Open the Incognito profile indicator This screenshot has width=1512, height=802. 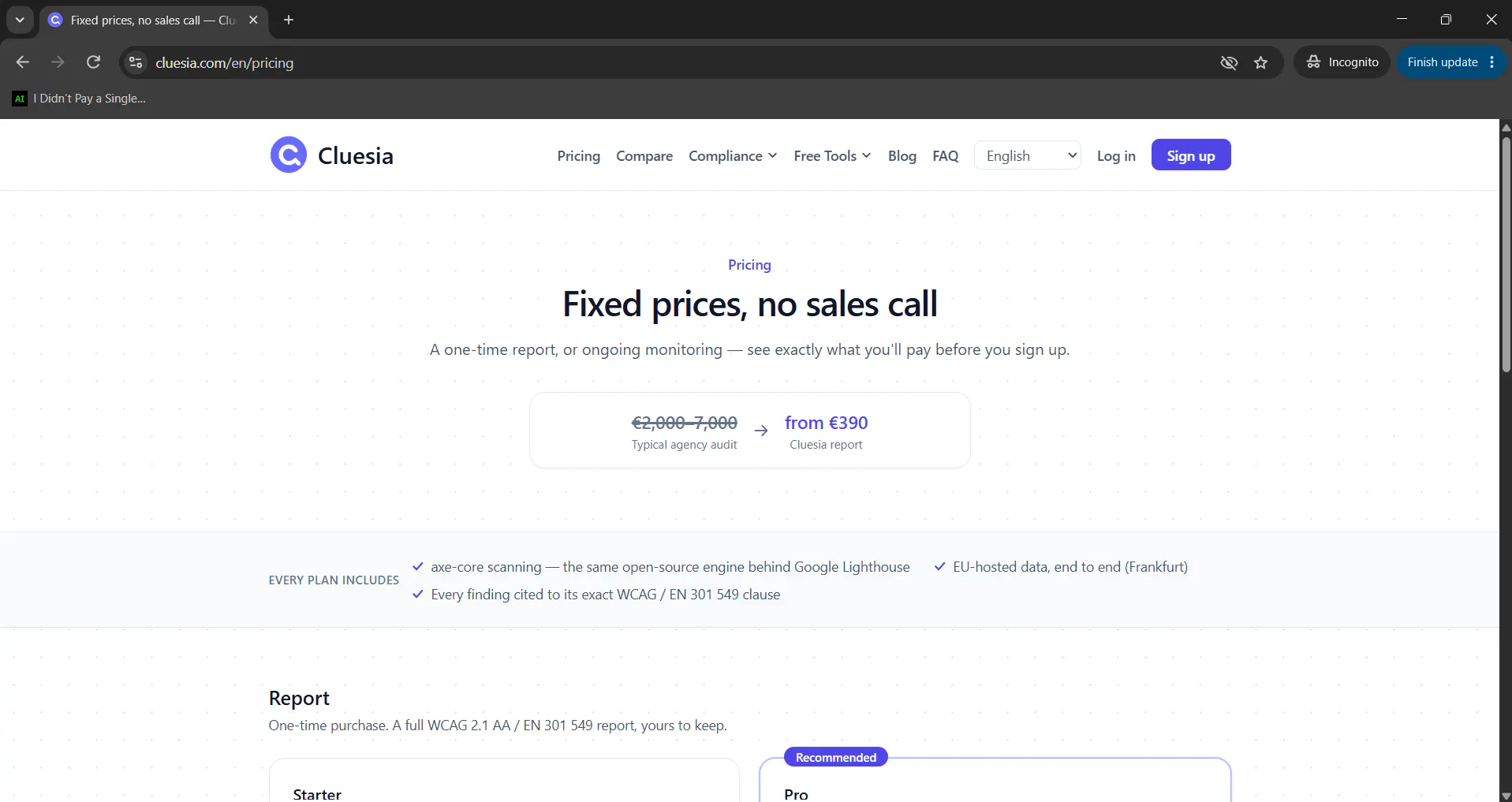1342,62
